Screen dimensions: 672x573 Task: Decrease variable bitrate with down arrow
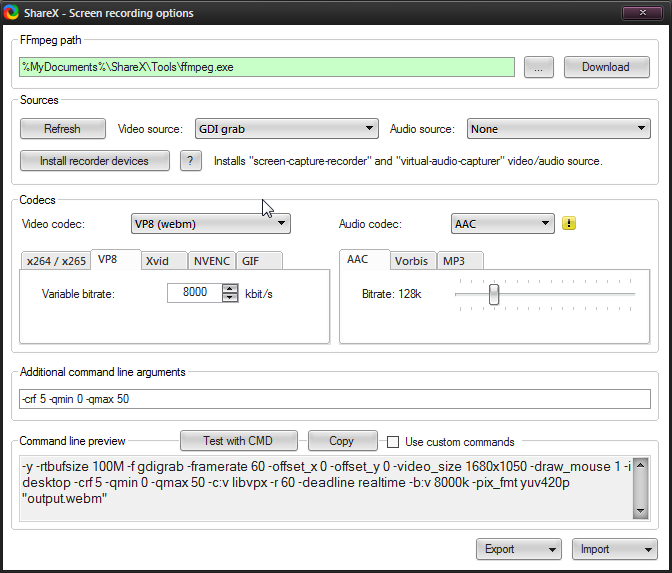tap(230, 298)
